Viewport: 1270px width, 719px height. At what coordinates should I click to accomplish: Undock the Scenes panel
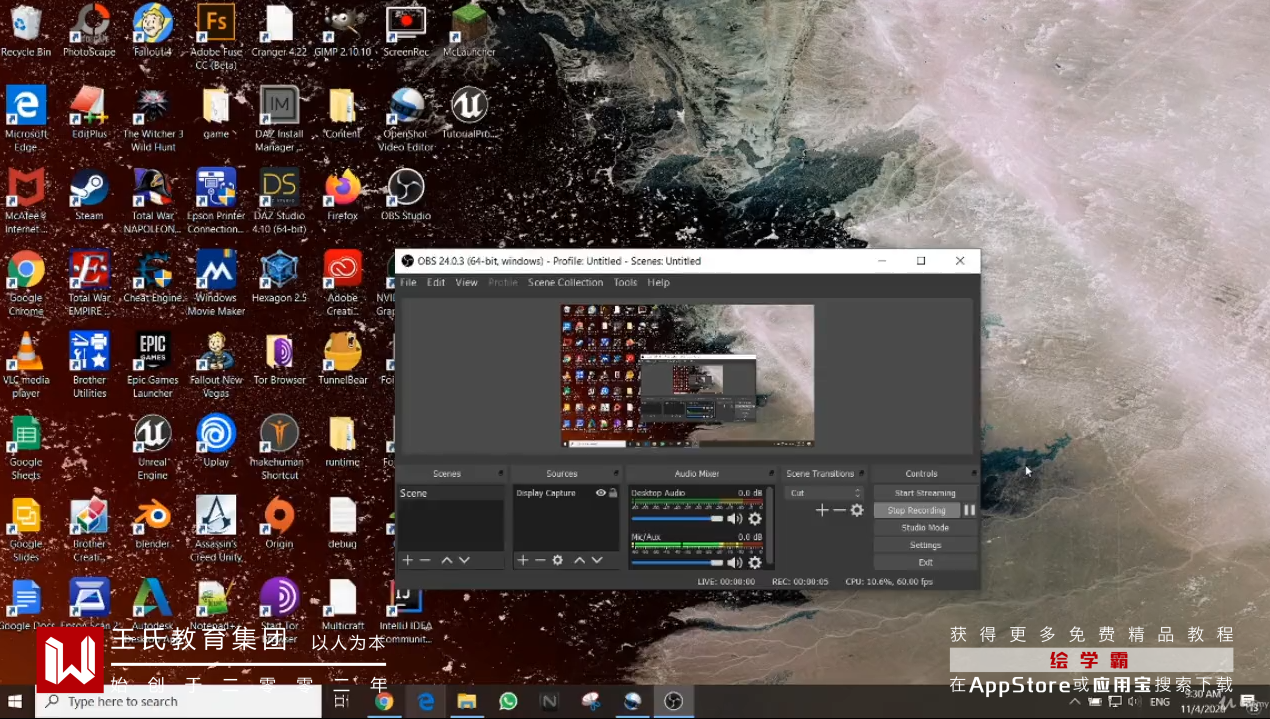click(501, 474)
